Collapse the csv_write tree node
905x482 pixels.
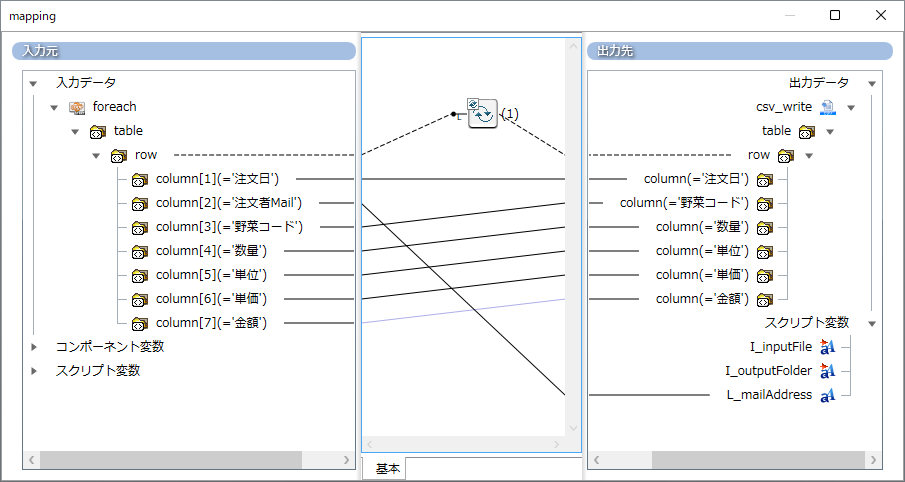click(x=851, y=107)
